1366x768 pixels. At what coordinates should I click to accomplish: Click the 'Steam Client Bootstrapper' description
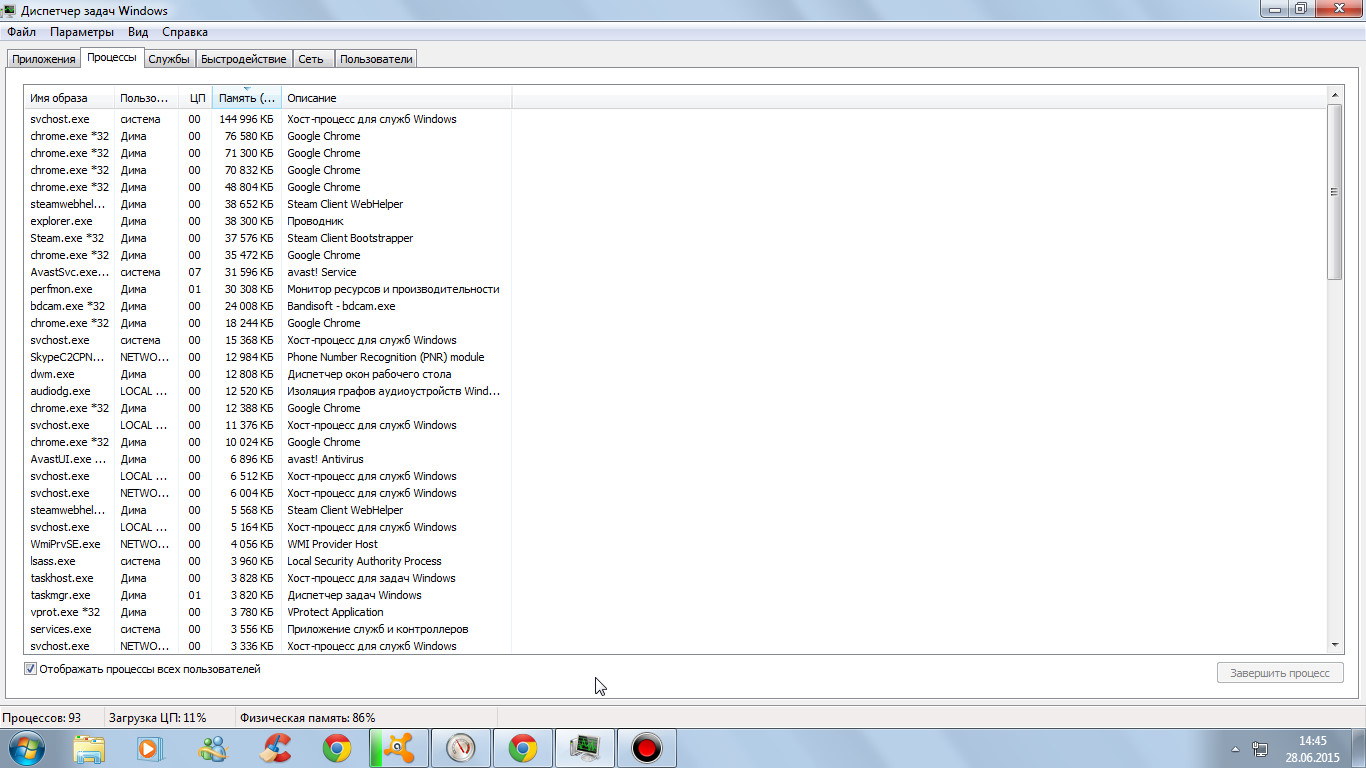pos(350,238)
